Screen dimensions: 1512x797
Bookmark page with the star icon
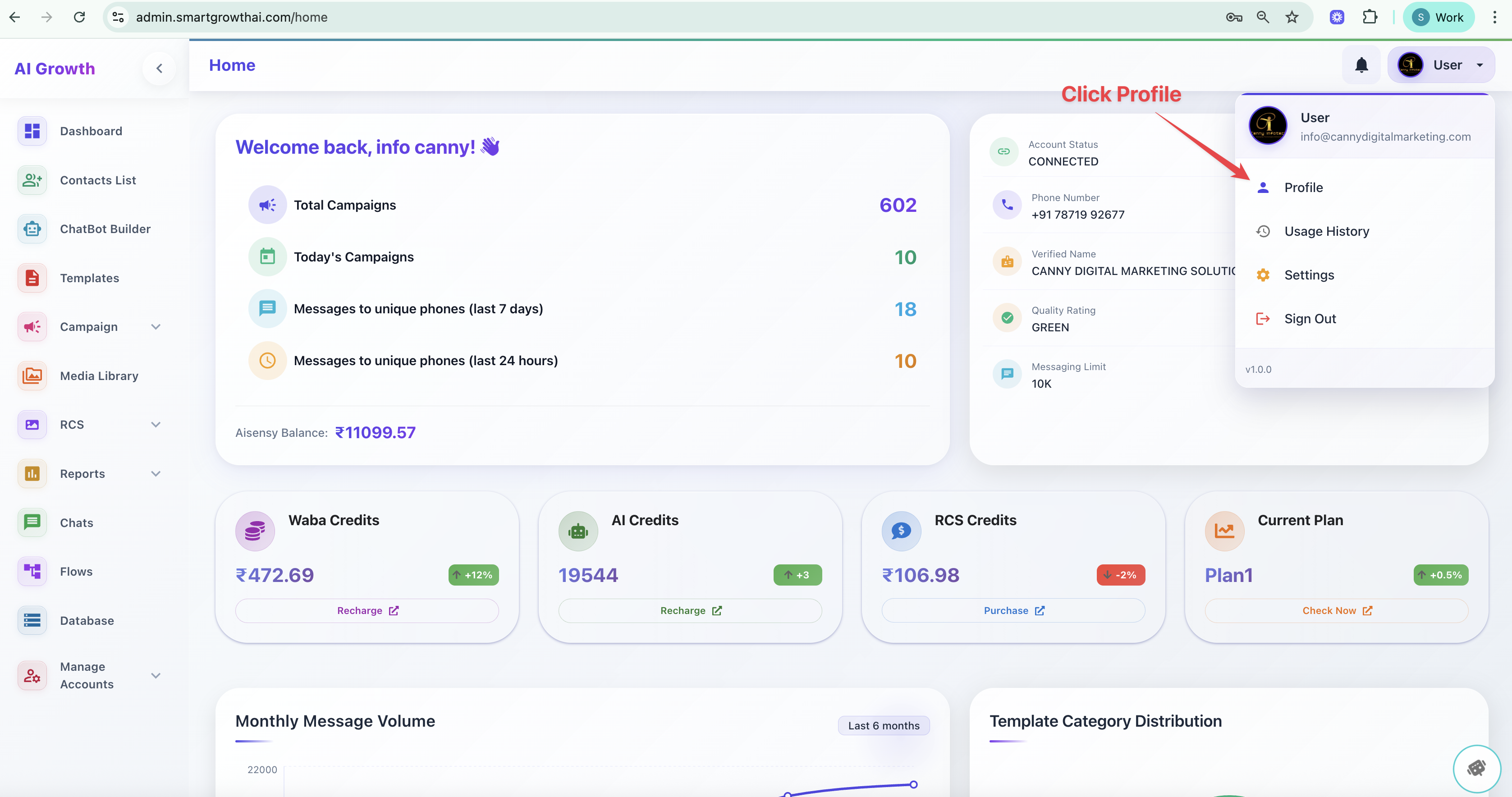coord(1292,17)
